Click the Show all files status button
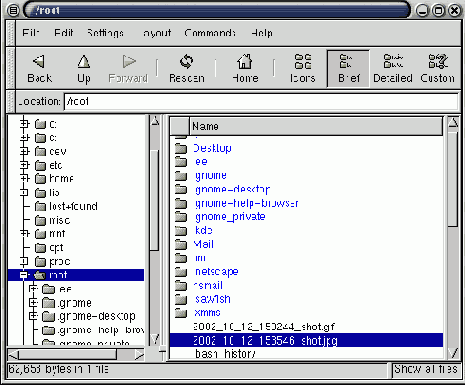The height and width of the screenshot is (385, 465). pyautogui.click(x=426, y=369)
